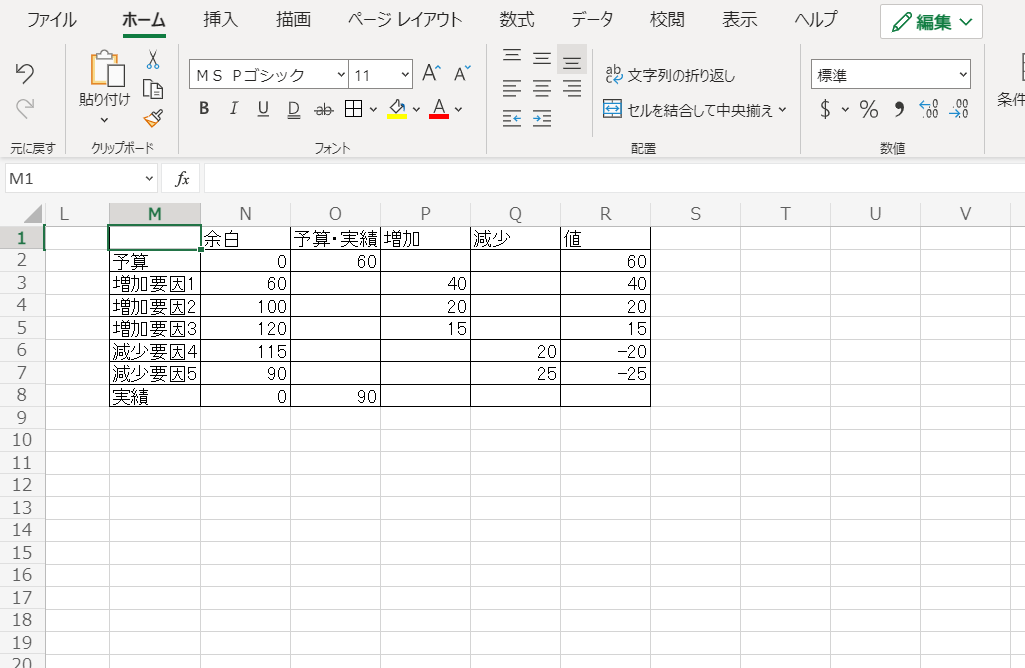Click the percent style icon
1025x668 pixels.
[x=869, y=109]
